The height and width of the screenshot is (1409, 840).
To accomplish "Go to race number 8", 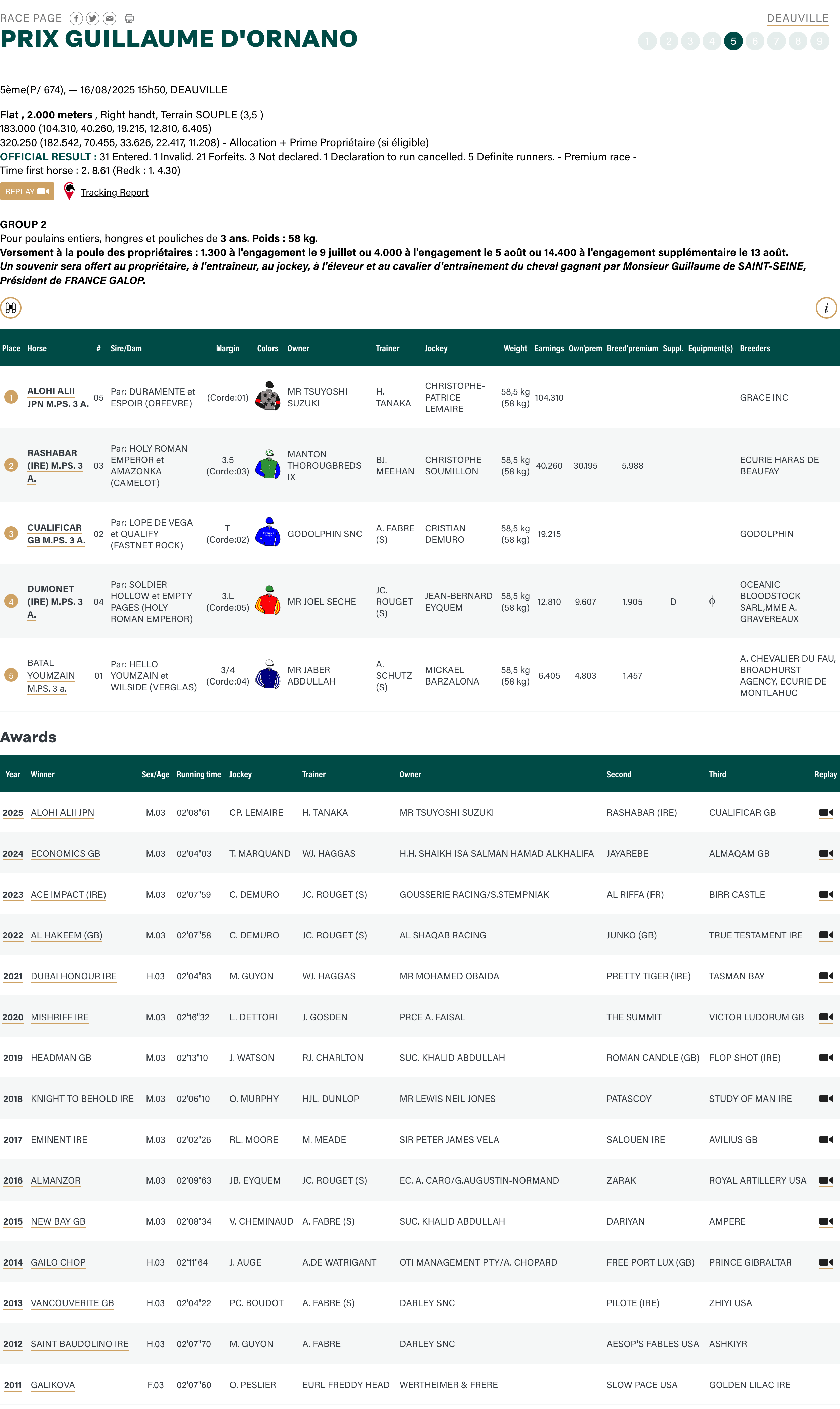I will click(798, 41).
